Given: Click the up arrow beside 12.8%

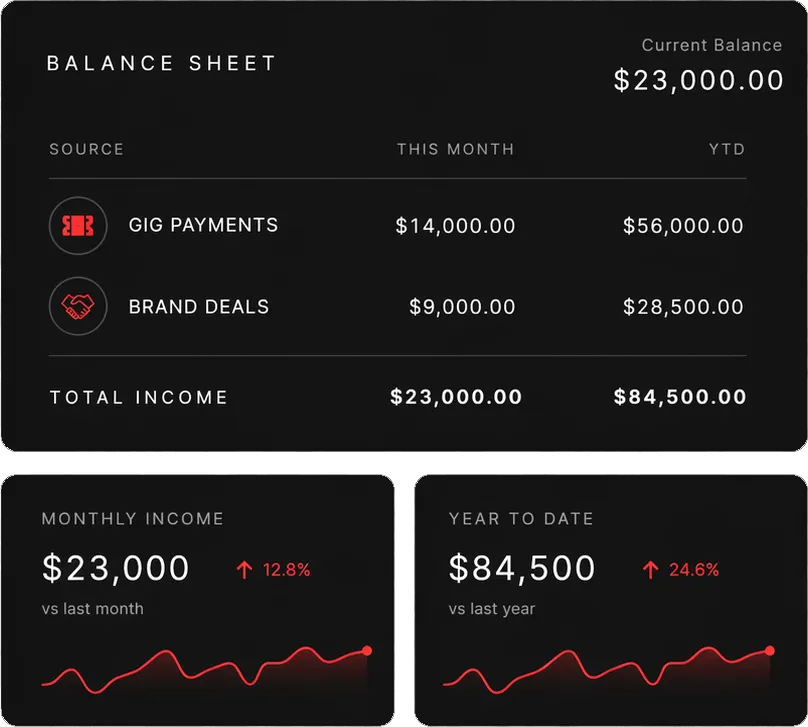Looking at the screenshot, I should (244, 570).
